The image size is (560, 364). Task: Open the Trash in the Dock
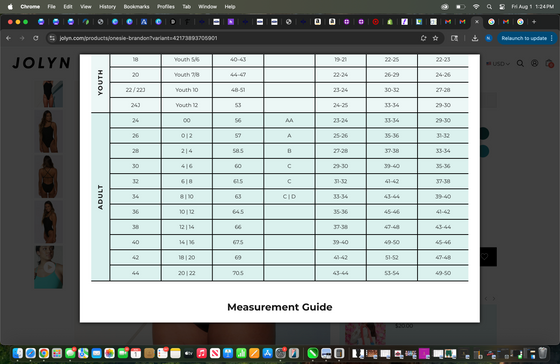(543, 353)
